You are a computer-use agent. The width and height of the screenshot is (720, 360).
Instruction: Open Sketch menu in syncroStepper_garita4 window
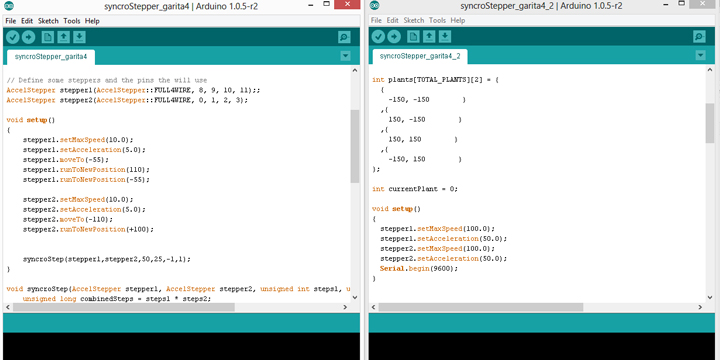(48, 21)
